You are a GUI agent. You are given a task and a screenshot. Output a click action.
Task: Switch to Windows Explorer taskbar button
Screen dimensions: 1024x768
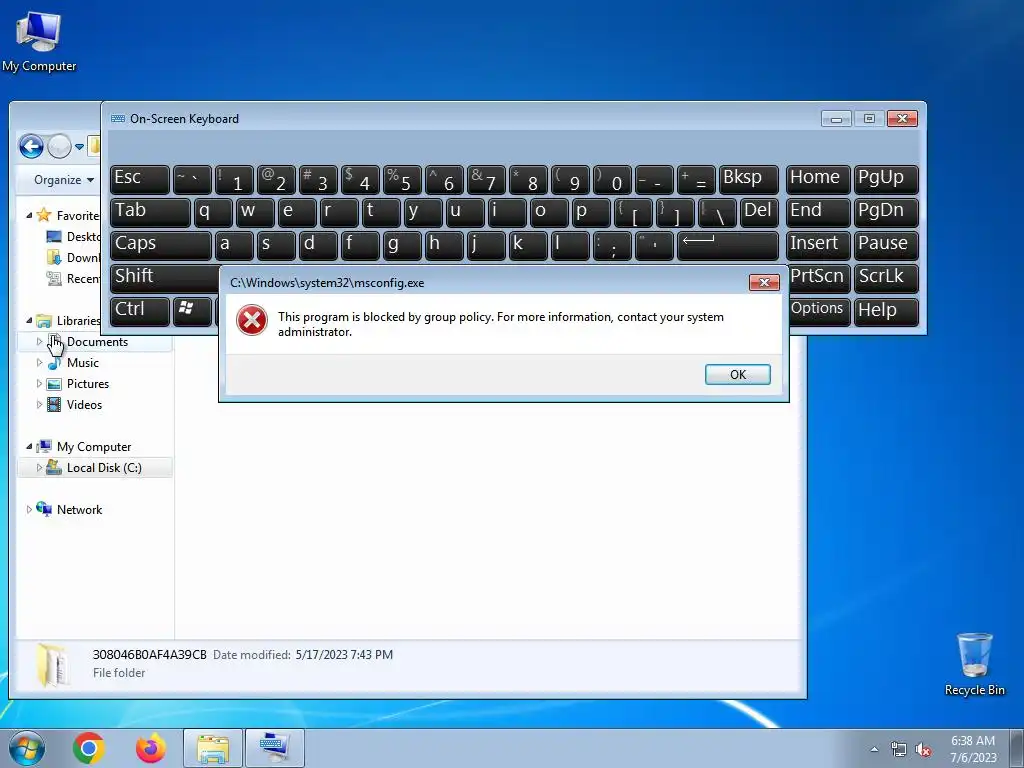pos(212,748)
